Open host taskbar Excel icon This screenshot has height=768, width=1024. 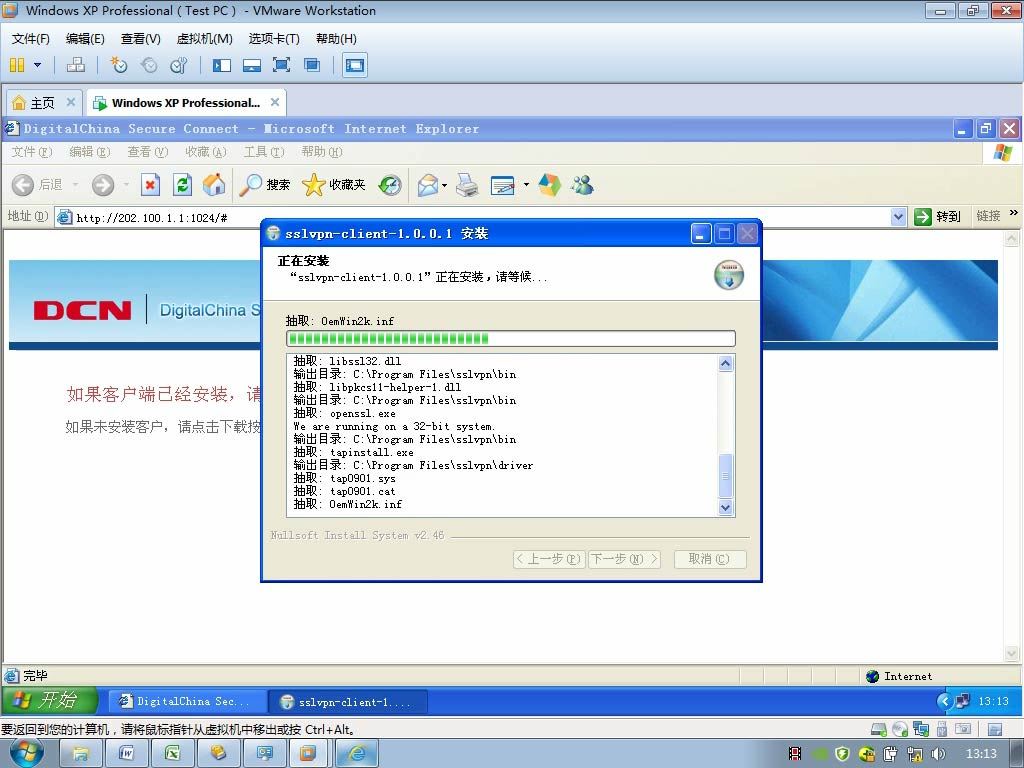[x=172, y=754]
